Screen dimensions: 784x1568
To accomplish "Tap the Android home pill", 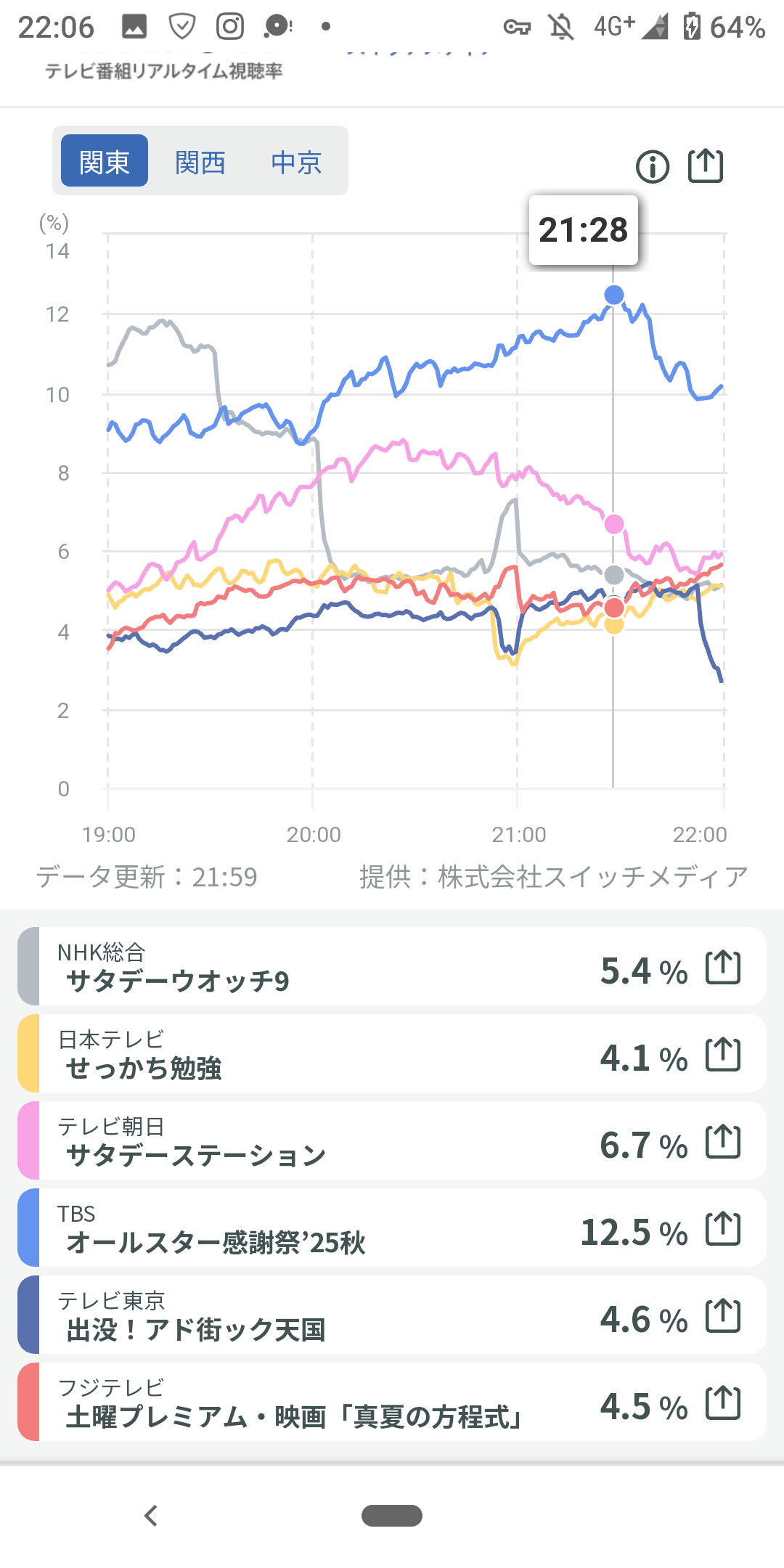I will pyautogui.click(x=392, y=1516).
